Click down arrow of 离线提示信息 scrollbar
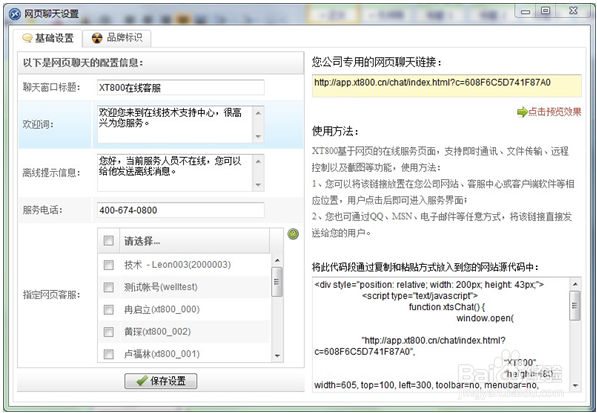Viewport: 597px width, 413px height. (258, 185)
